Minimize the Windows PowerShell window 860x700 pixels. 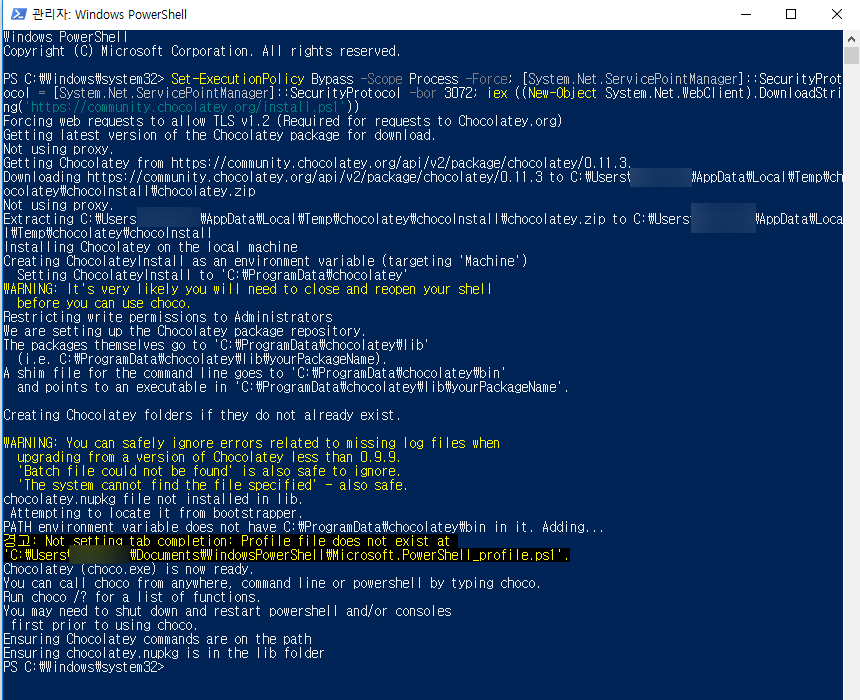point(745,14)
